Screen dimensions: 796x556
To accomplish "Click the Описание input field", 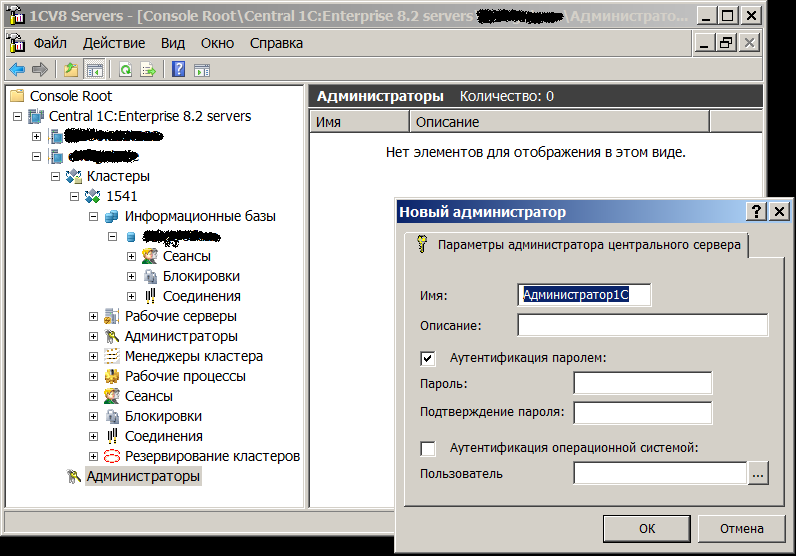I will (x=643, y=325).
